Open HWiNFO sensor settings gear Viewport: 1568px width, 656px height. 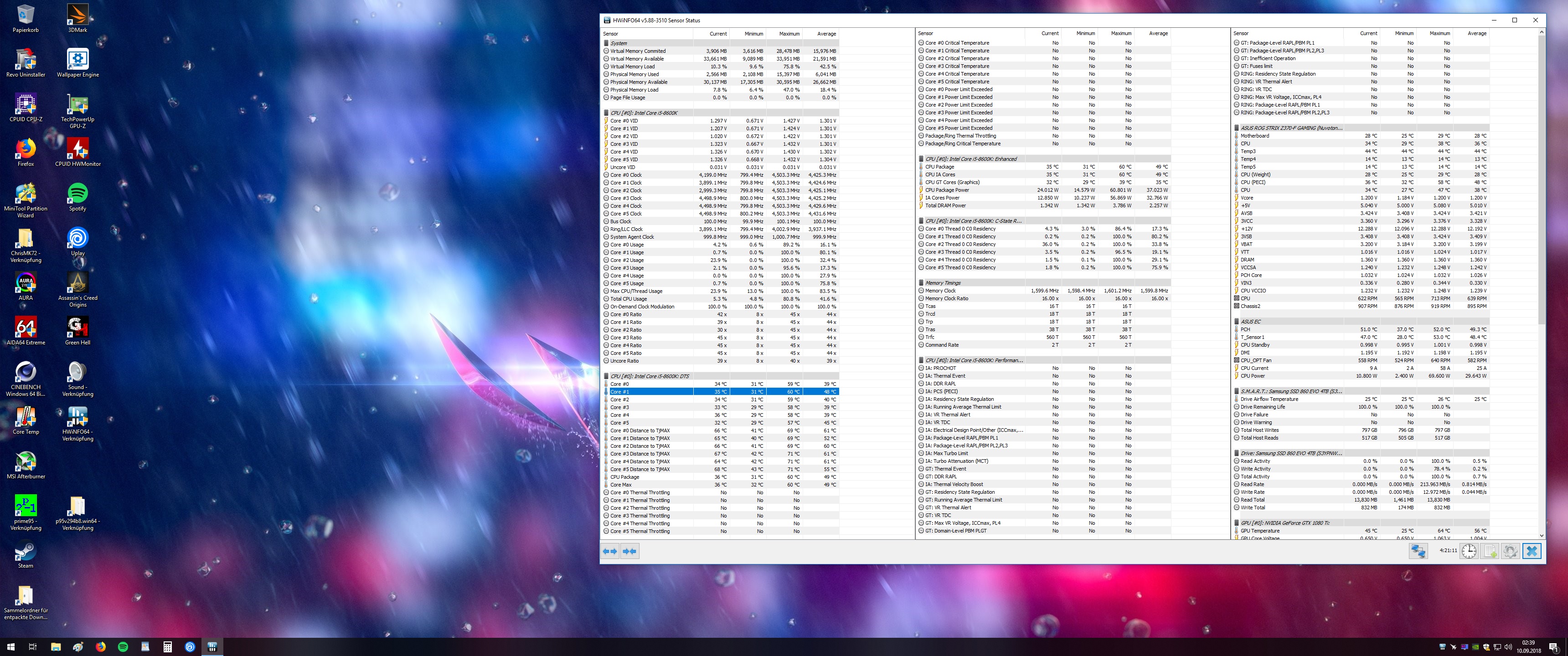[1510, 551]
